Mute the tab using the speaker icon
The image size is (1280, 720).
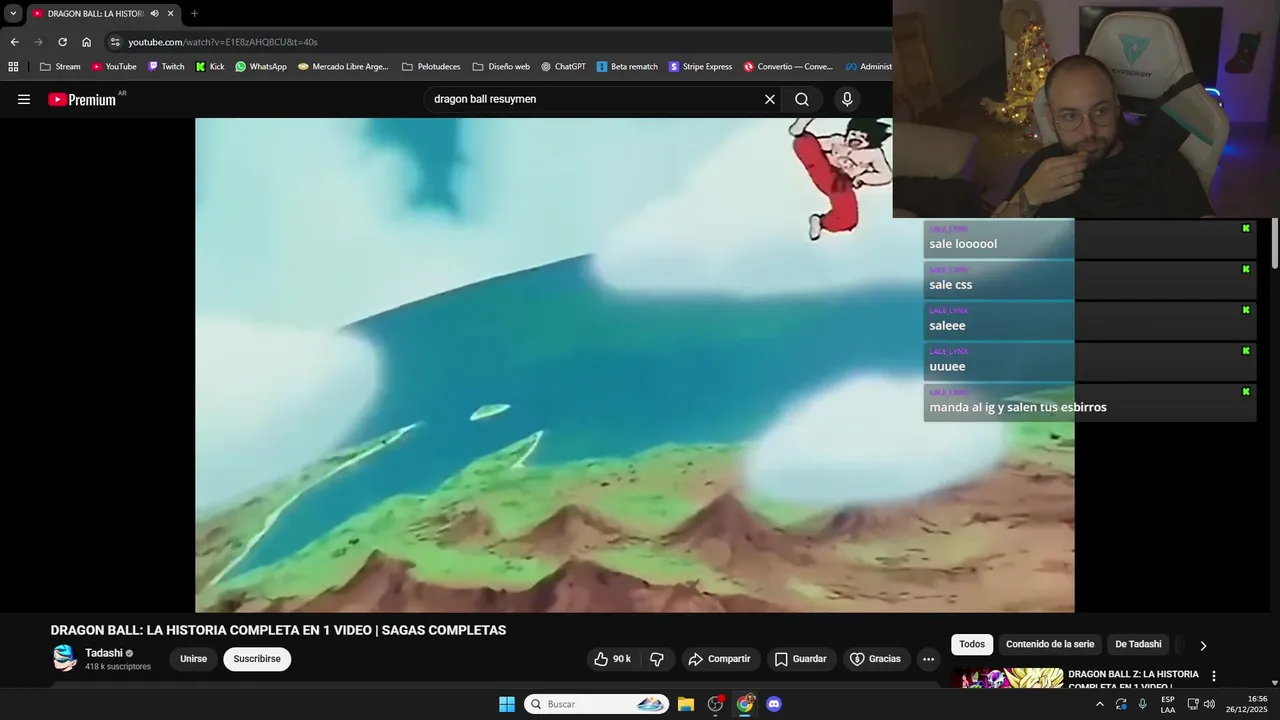[x=155, y=13]
